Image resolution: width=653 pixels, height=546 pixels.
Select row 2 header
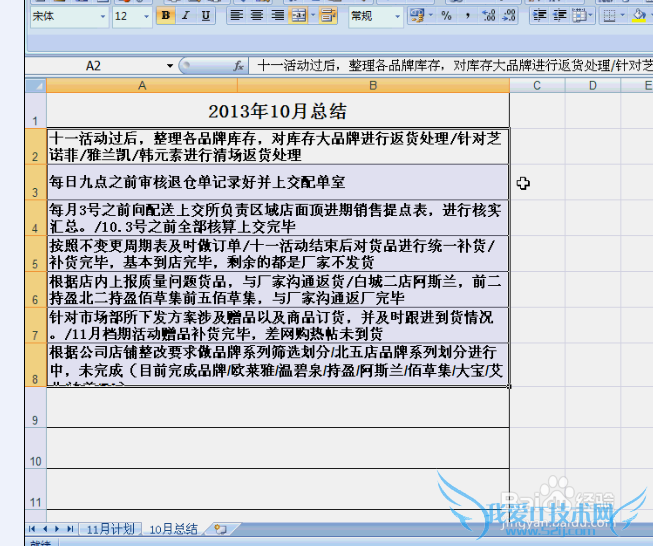pos(36,147)
